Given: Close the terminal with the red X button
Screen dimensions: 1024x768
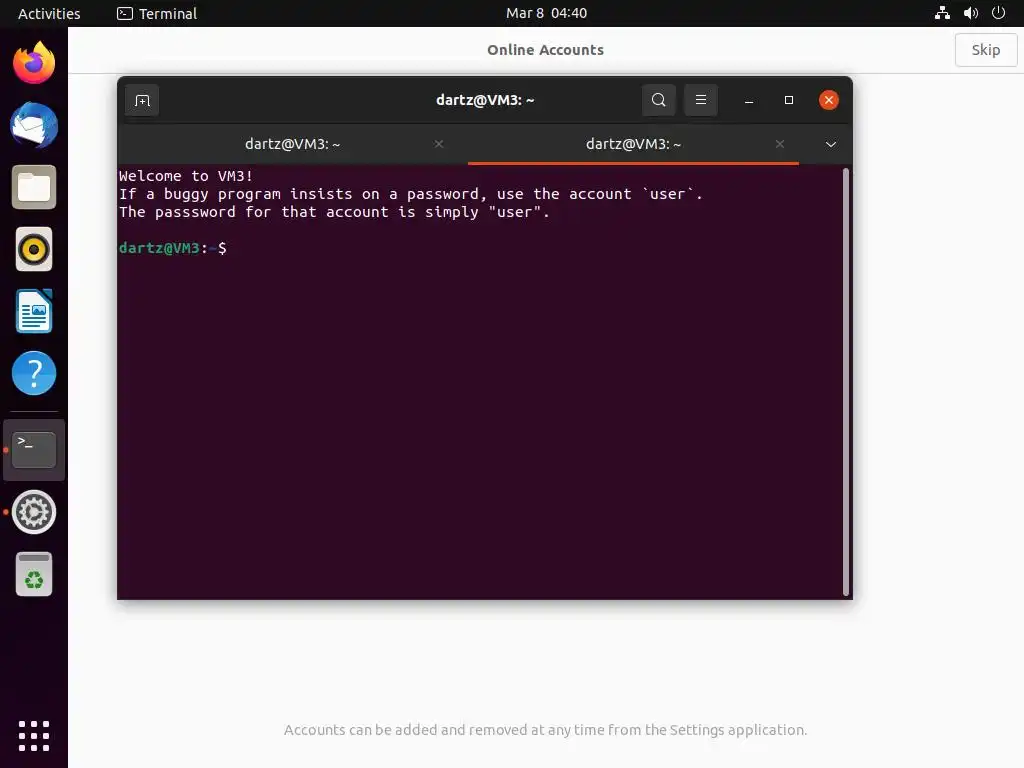Looking at the screenshot, I should click(x=829, y=100).
